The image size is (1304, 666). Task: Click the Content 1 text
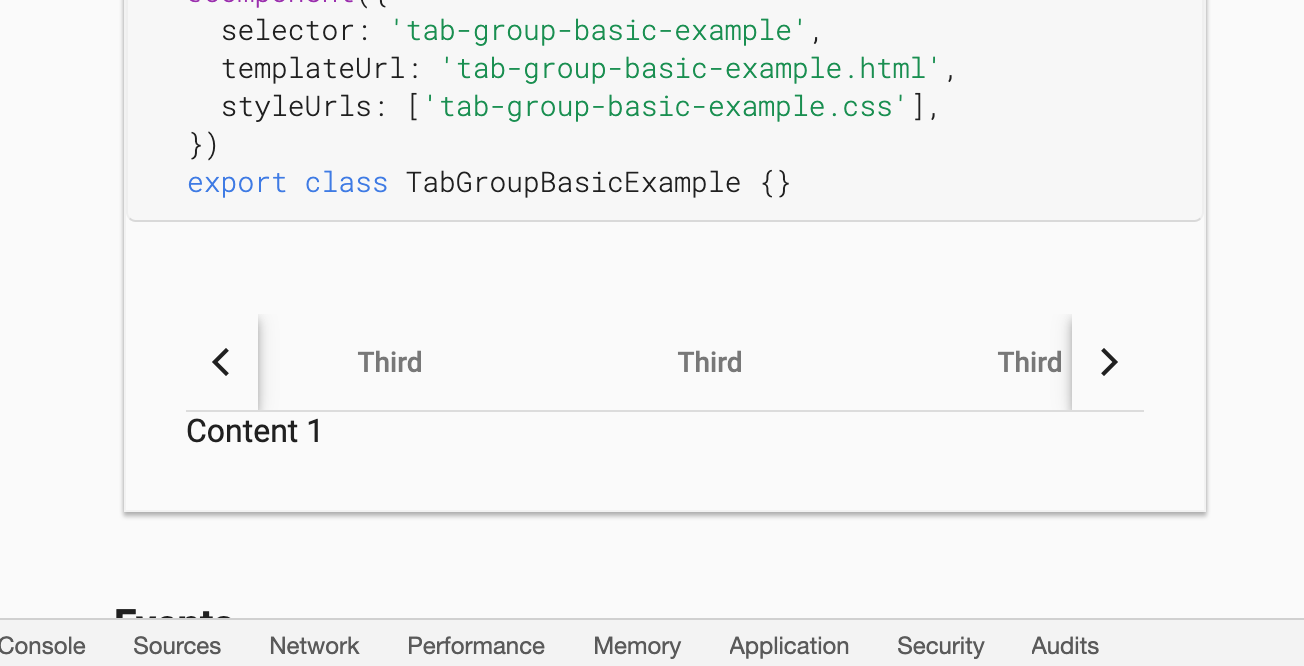[x=253, y=430]
